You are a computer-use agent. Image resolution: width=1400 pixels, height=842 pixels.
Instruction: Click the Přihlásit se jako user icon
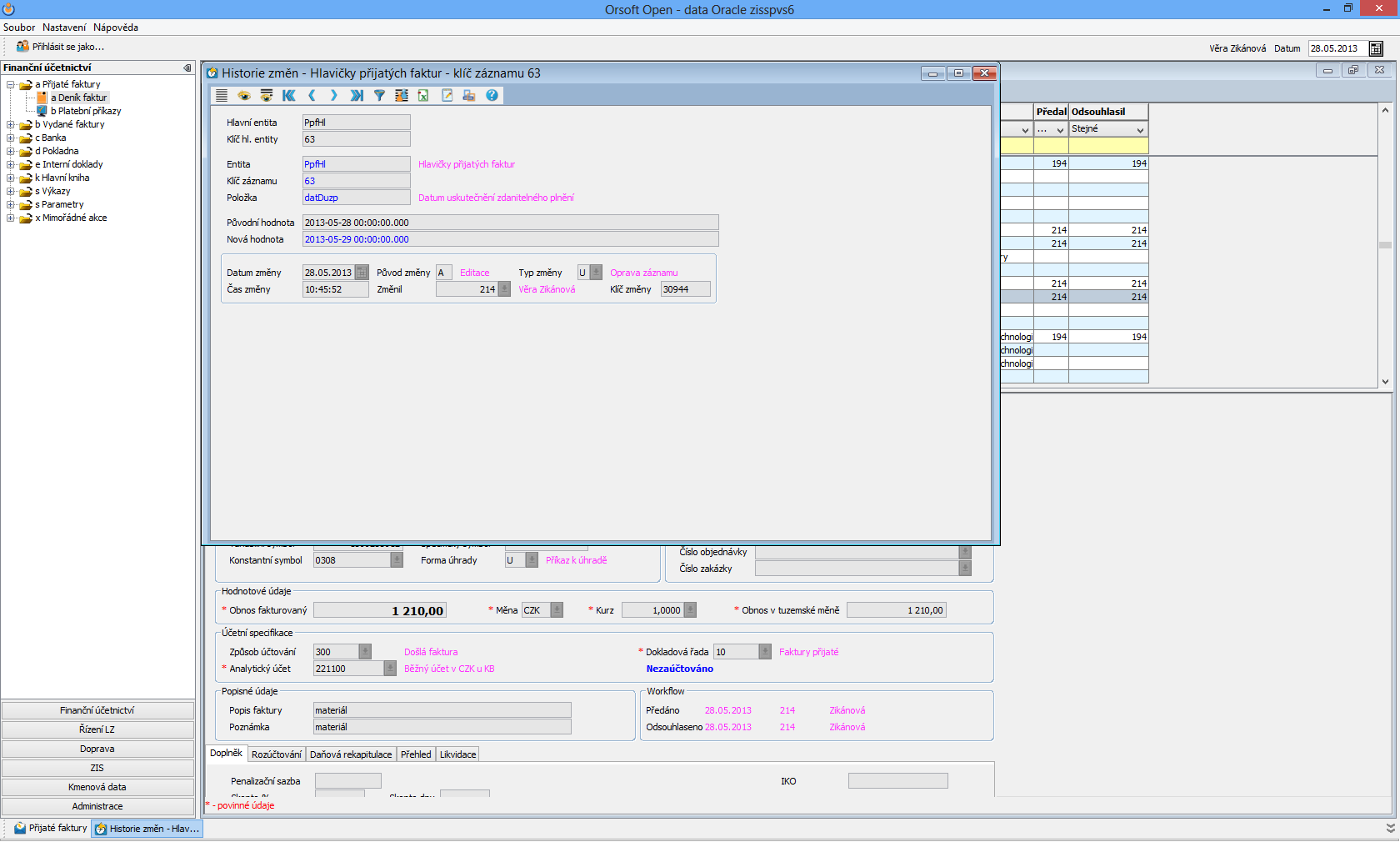point(22,47)
